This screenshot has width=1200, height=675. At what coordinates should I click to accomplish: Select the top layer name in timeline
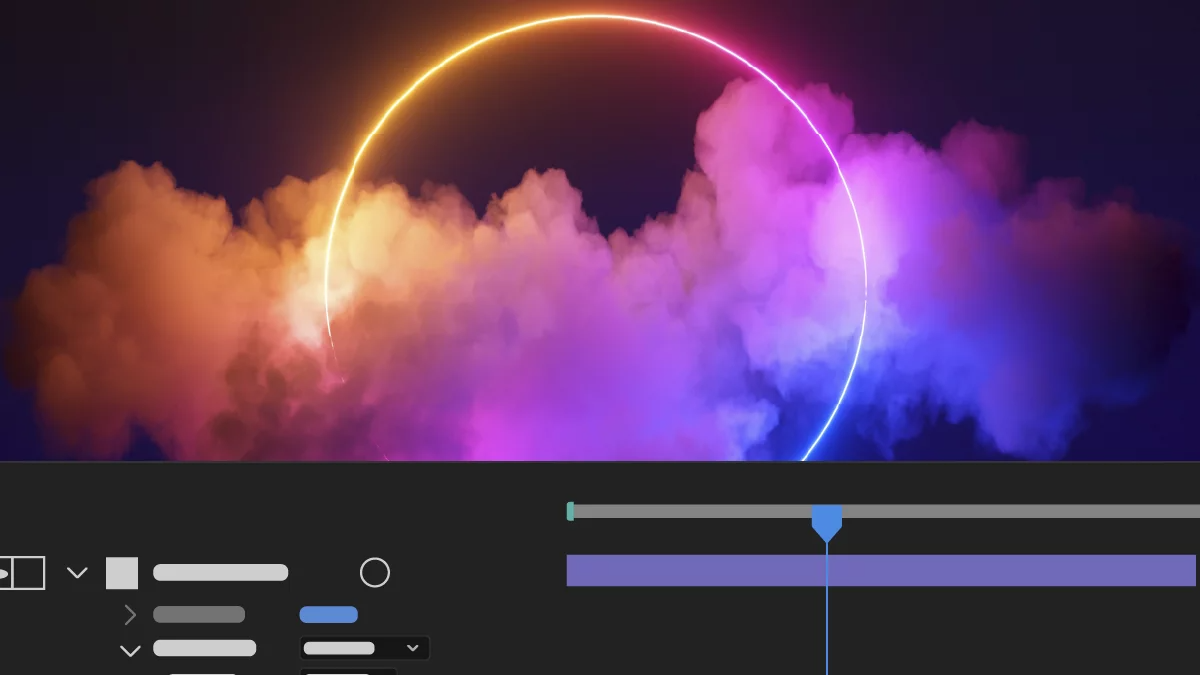click(x=220, y=573)
